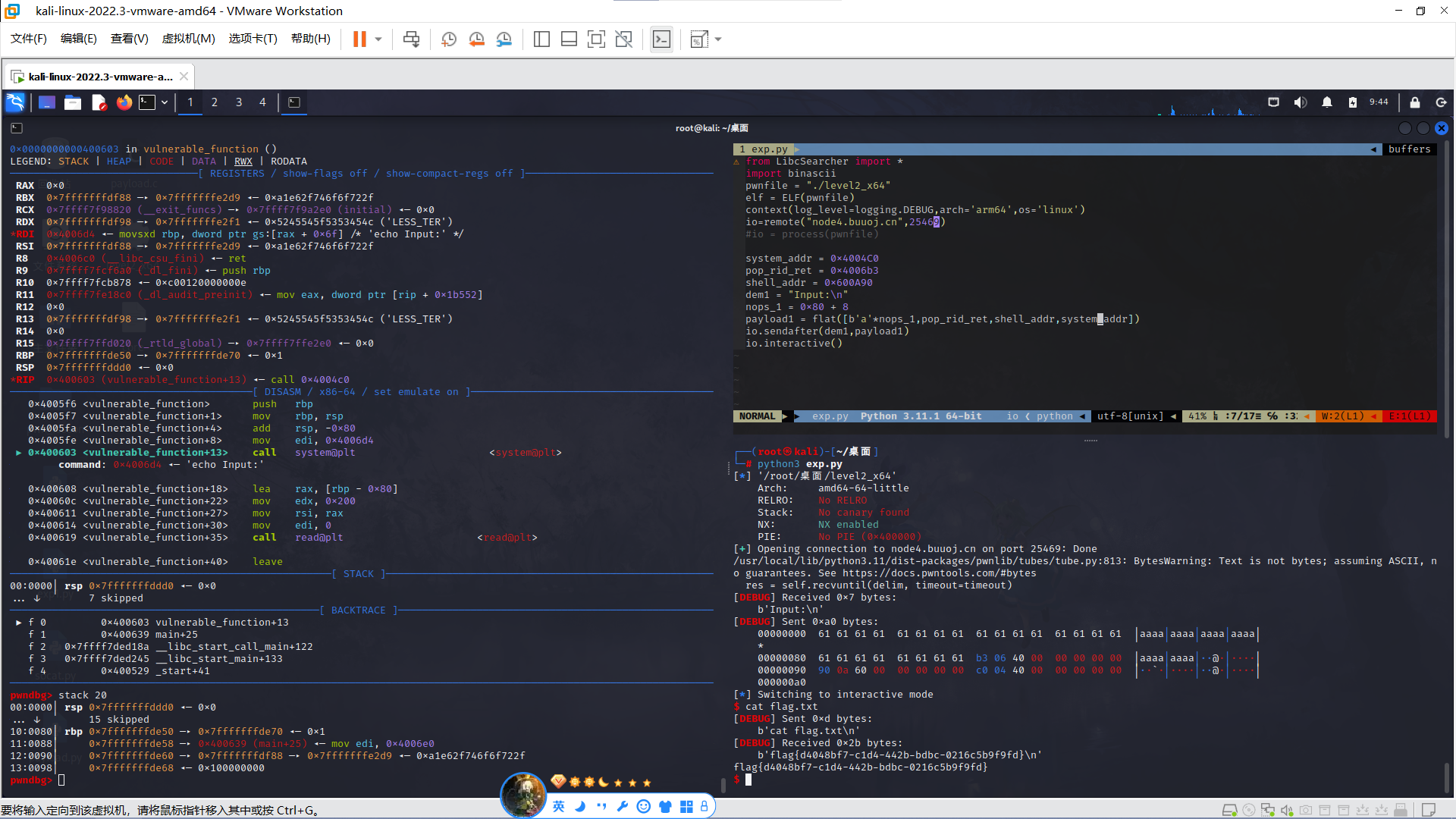The width and height of the screenshot is (1456, 819).
Task: Close the terminal window with blue X button
Action: point(1442,128)
